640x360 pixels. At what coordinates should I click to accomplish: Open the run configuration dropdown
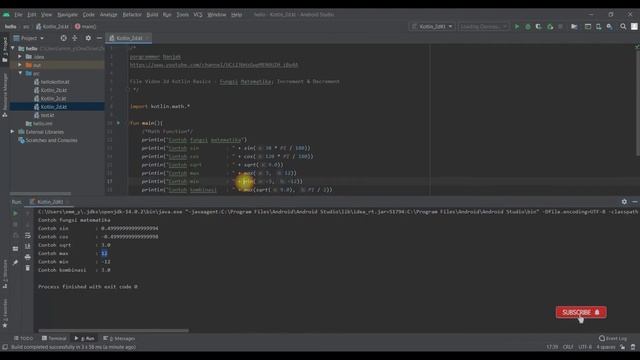432,27
